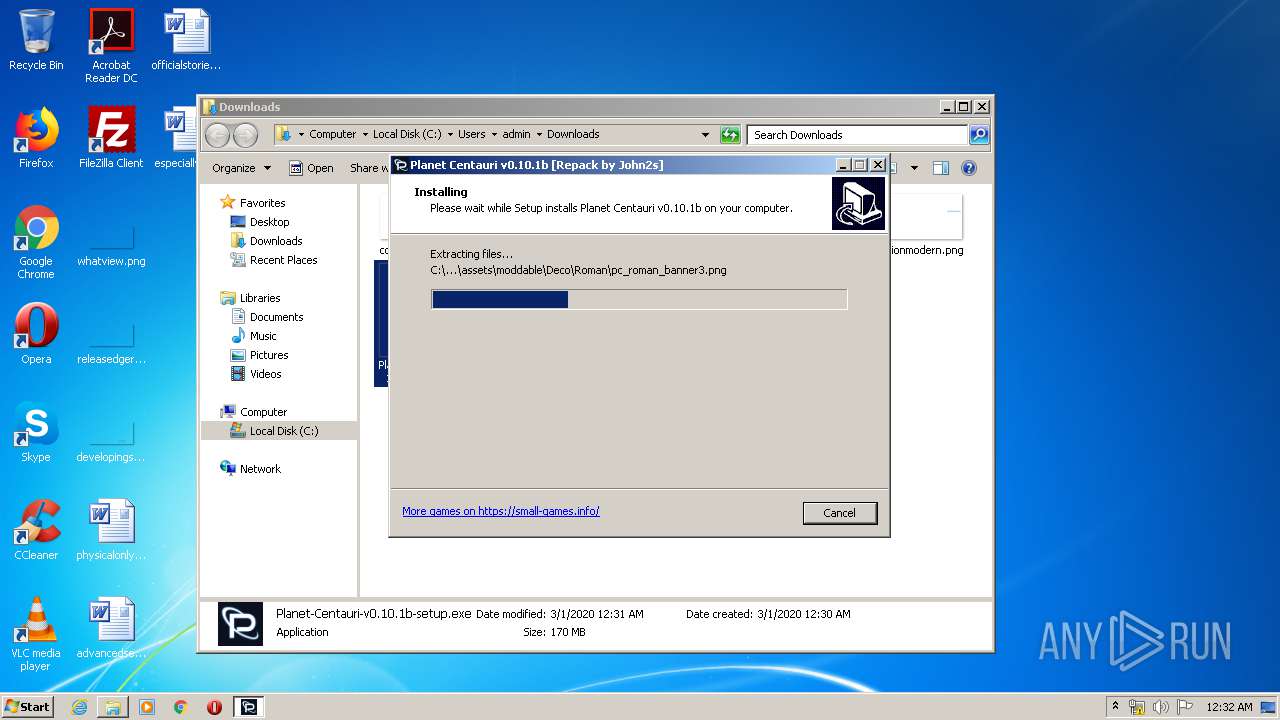Image resolution: width=1280 pixels, height=720 pixels.
Task: Open Recycle Bin desktop icon
Action: [x=36, y=40]
